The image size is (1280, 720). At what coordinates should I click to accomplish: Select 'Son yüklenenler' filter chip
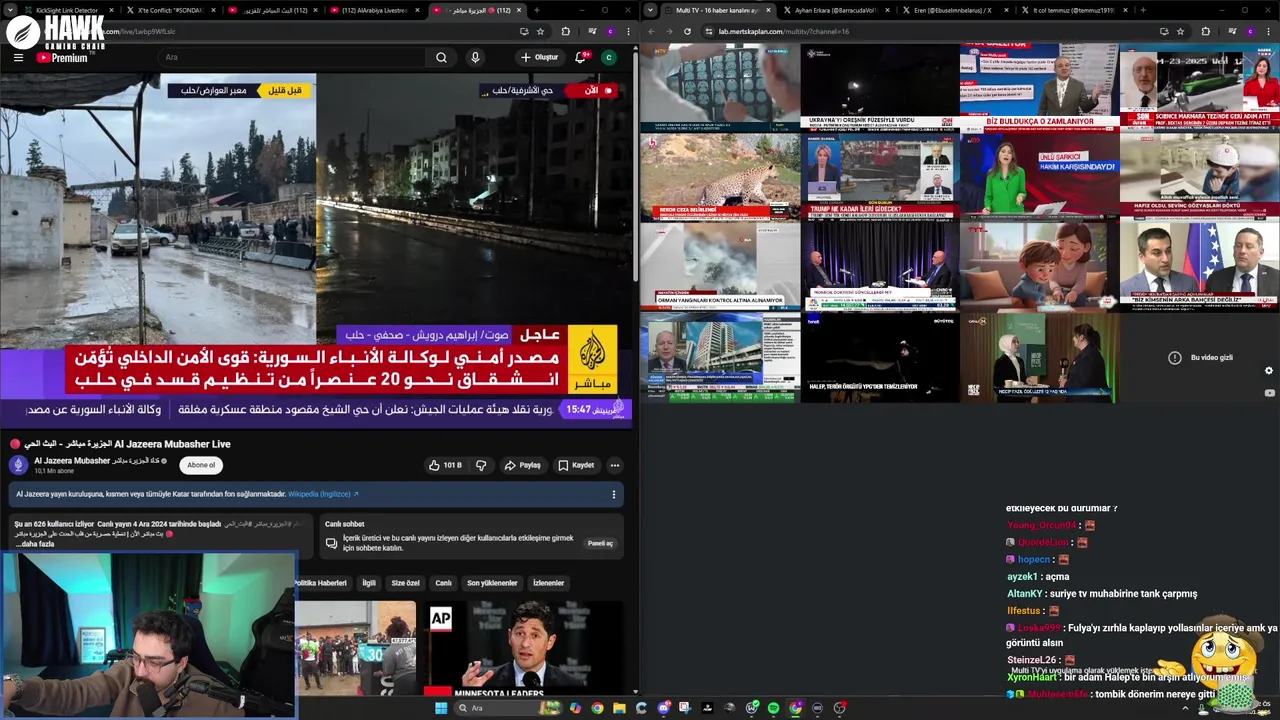(x=492, y=583)
